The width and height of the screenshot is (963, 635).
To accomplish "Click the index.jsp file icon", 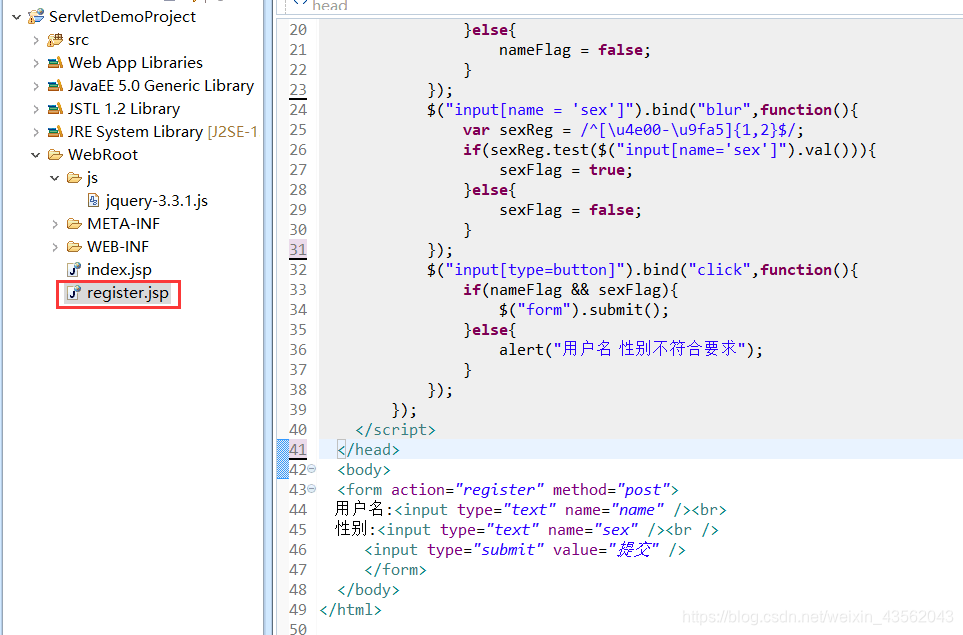I will 74,270.
